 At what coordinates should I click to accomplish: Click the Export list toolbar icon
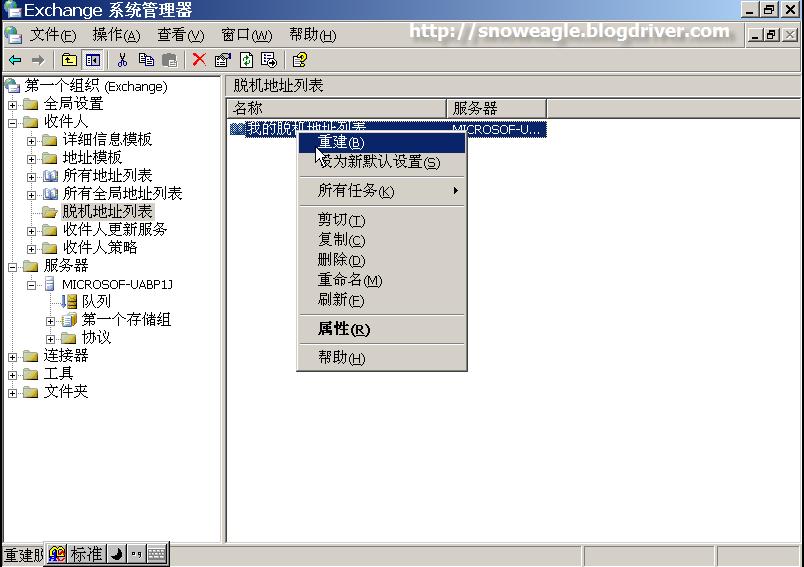tap(269, 60)
